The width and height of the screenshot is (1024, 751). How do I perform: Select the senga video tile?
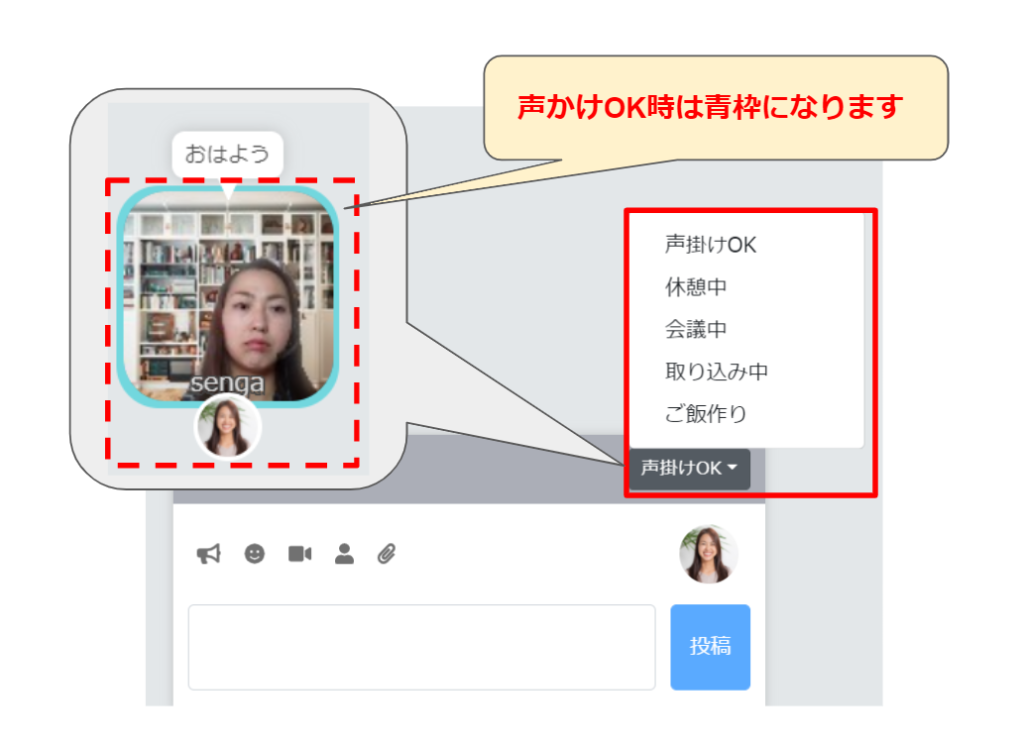(227, 297)
